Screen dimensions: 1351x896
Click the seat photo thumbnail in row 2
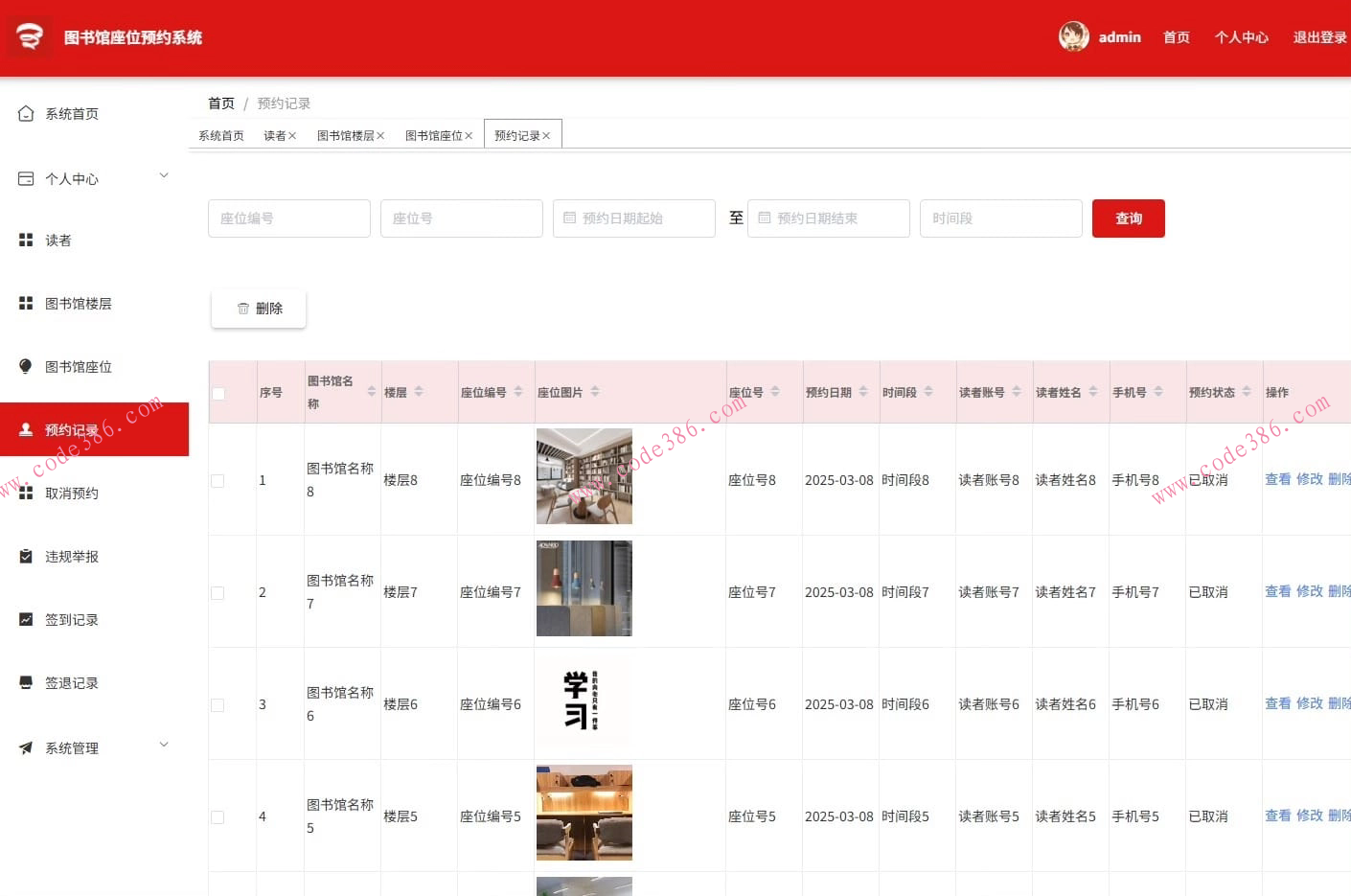click(584, 587)
